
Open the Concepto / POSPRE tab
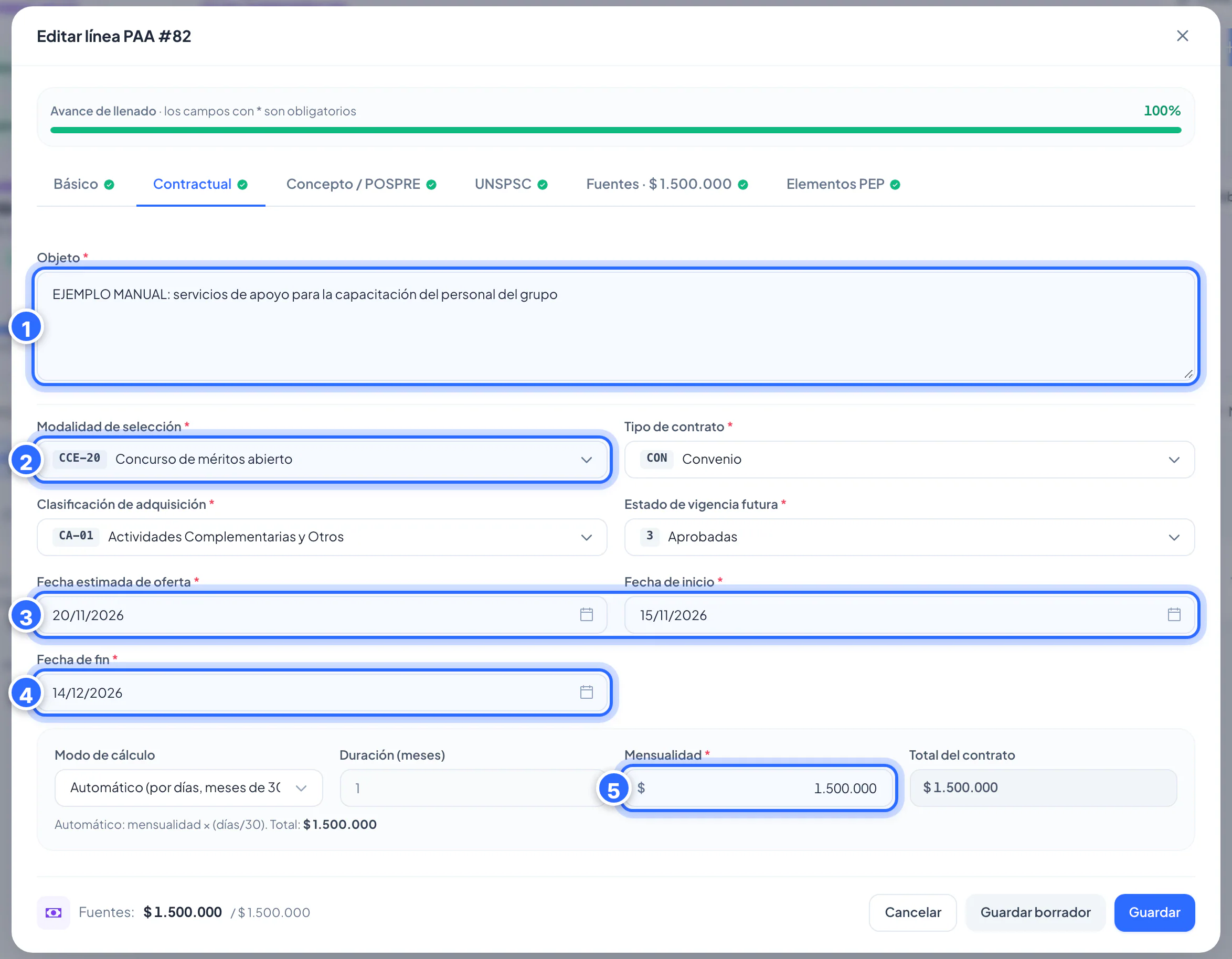click(x=361, y=185)
